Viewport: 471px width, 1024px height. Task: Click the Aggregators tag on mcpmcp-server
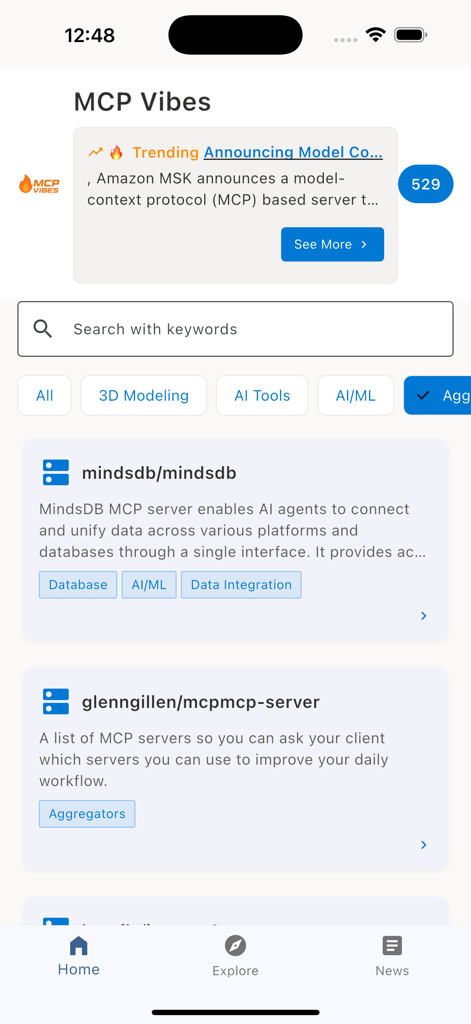(x=87, y=814)
